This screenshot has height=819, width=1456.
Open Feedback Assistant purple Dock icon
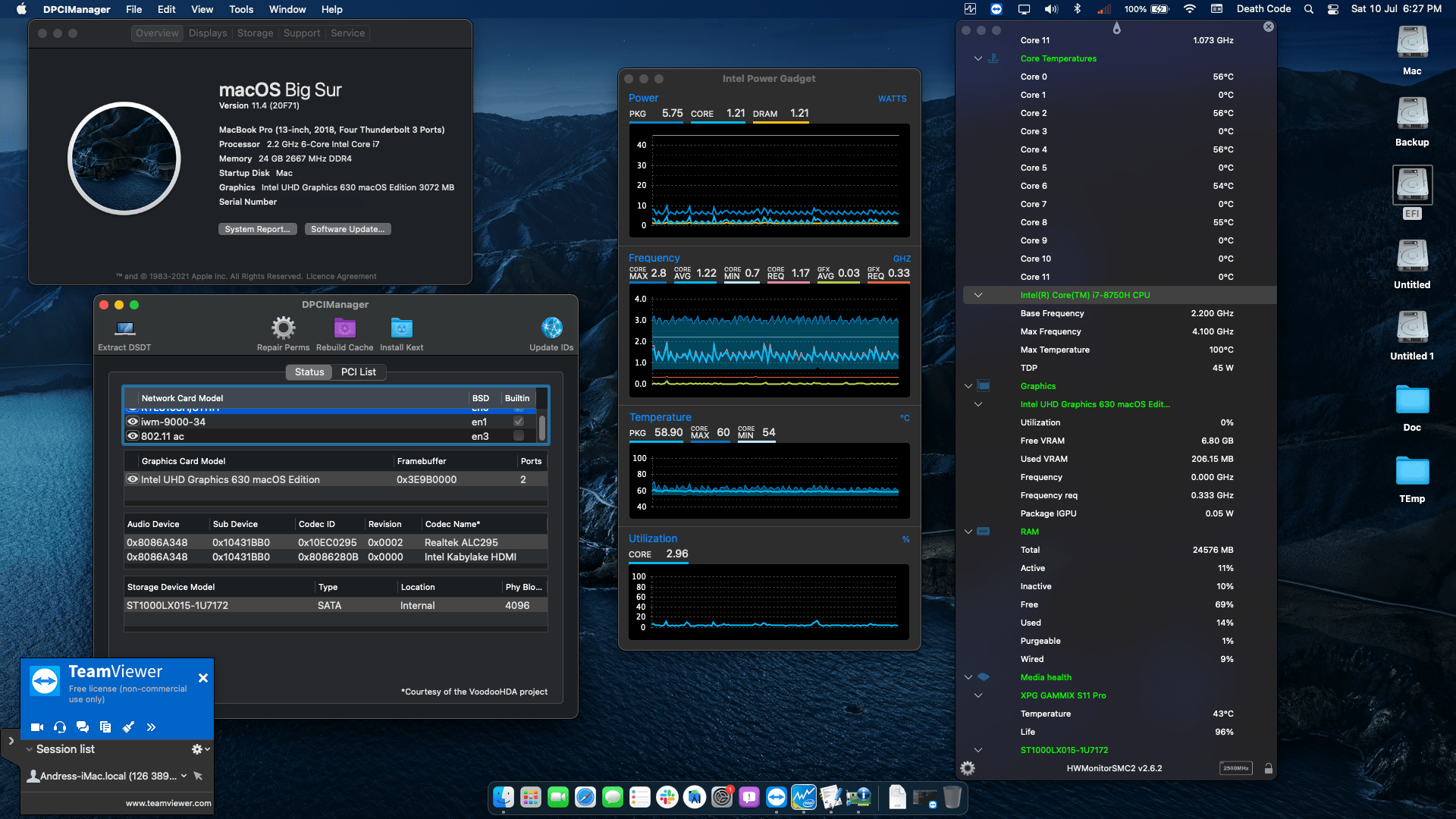pos(749,797)
